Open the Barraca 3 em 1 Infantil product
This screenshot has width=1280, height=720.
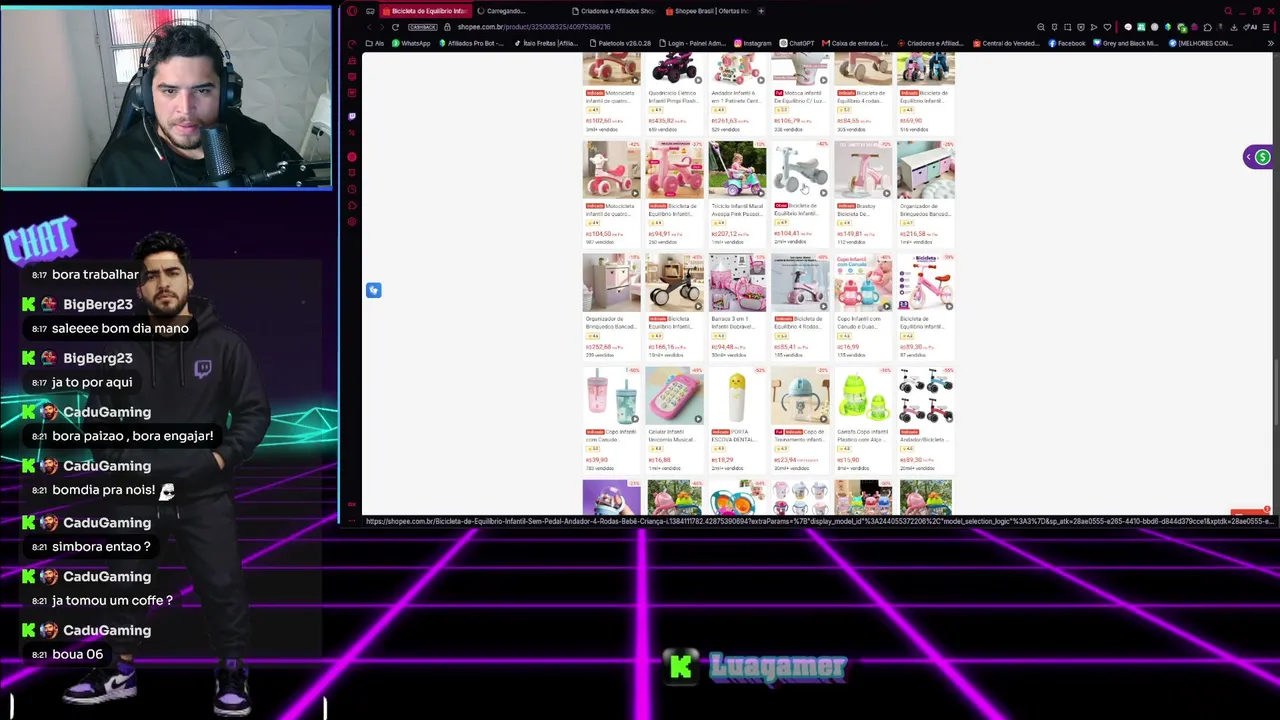click(737, 306)
